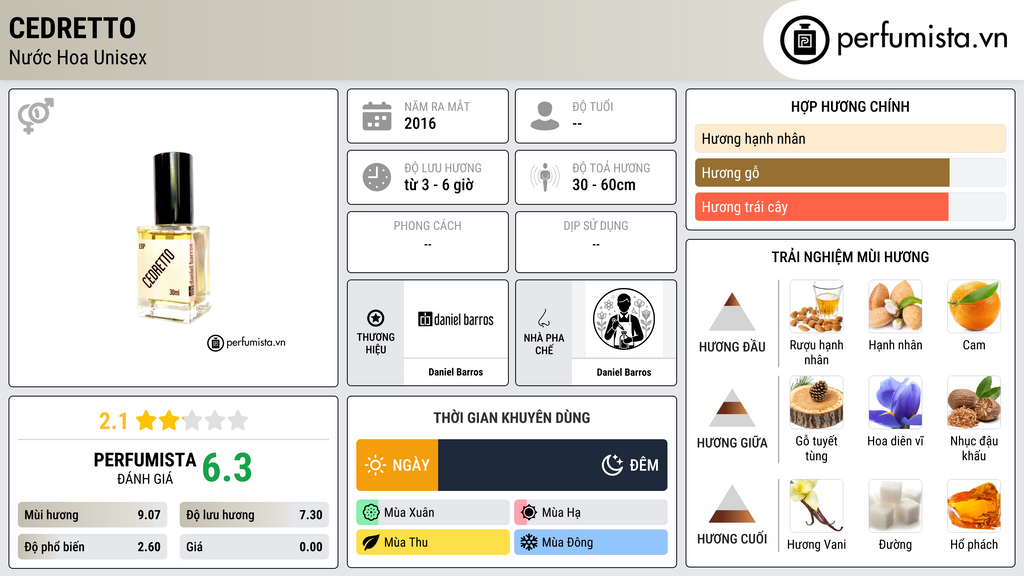Click the Hợp hương chính heading
1024x576 pixels.
click(x=850, y=106)
